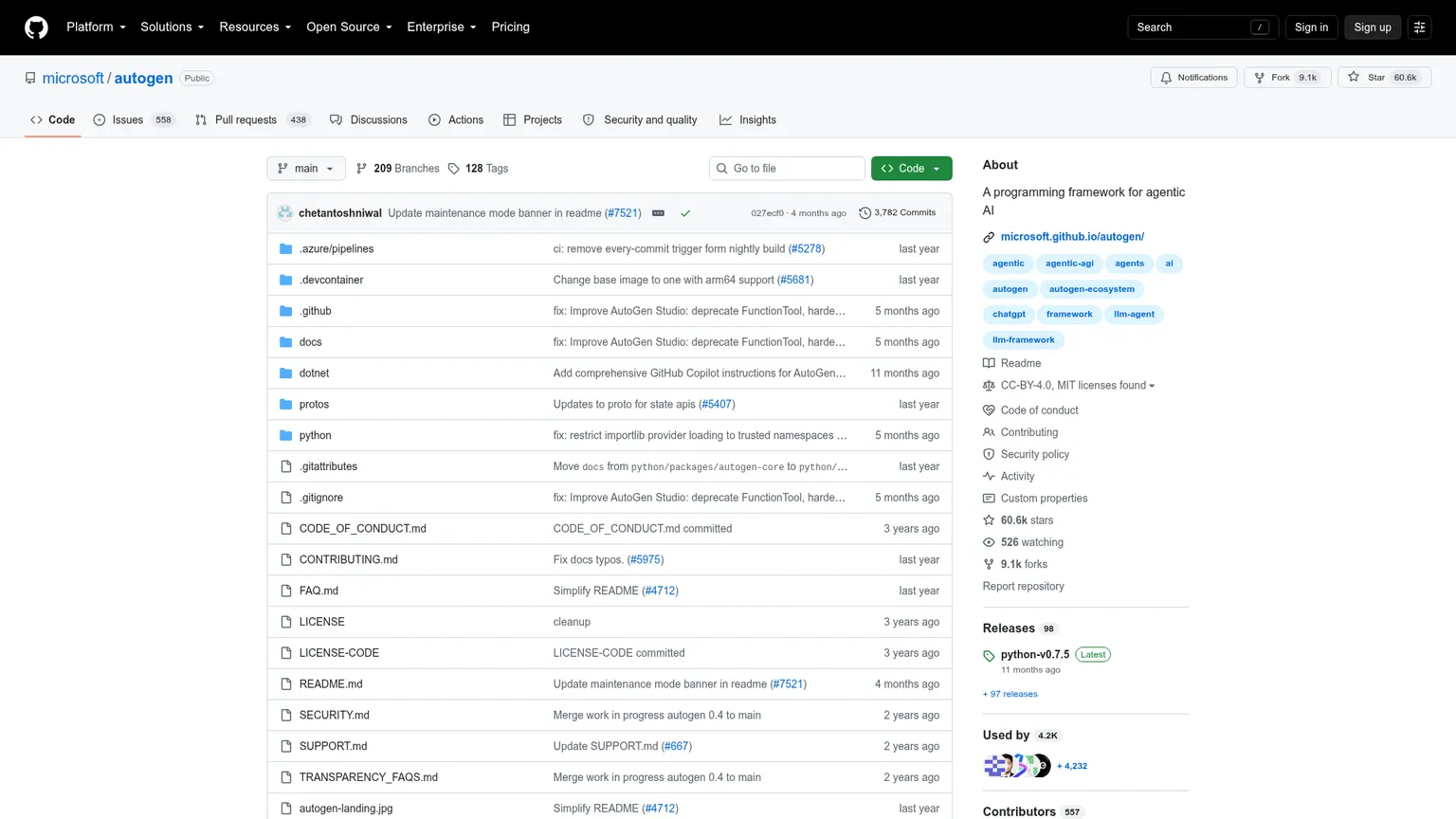
Task: Open the 3,782 Commits history
Action: coord(897,212)
